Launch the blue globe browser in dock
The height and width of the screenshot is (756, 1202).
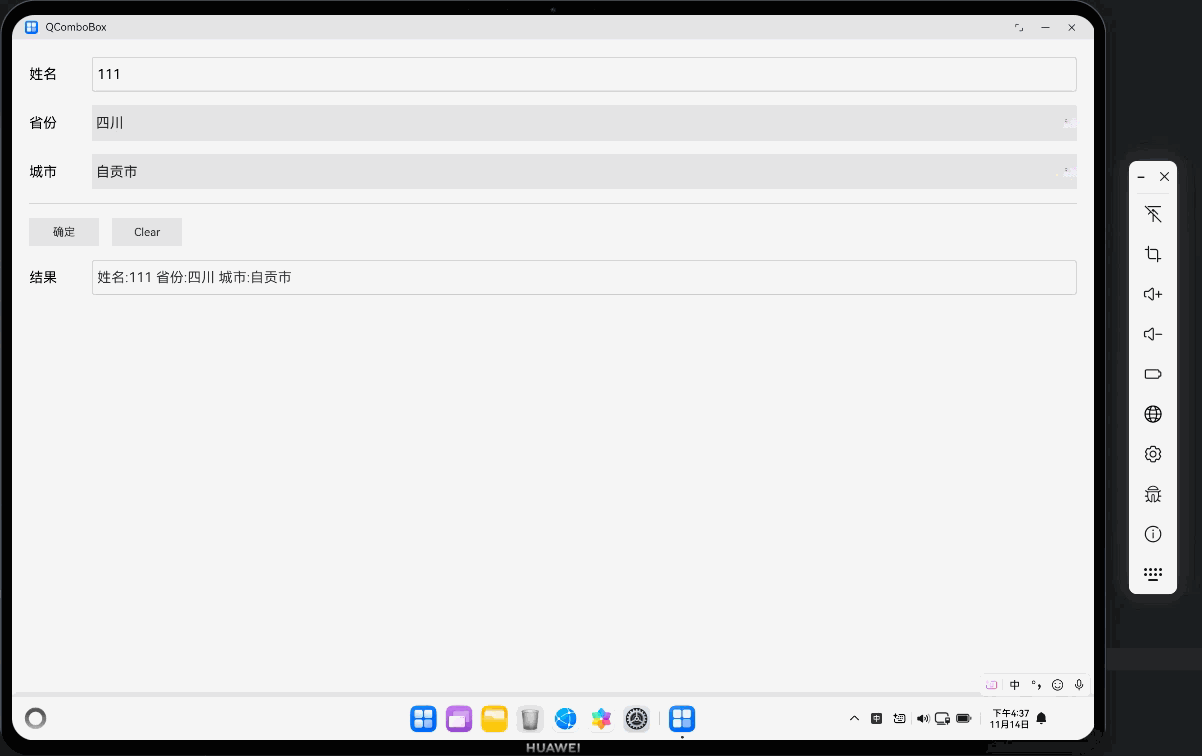566,718
